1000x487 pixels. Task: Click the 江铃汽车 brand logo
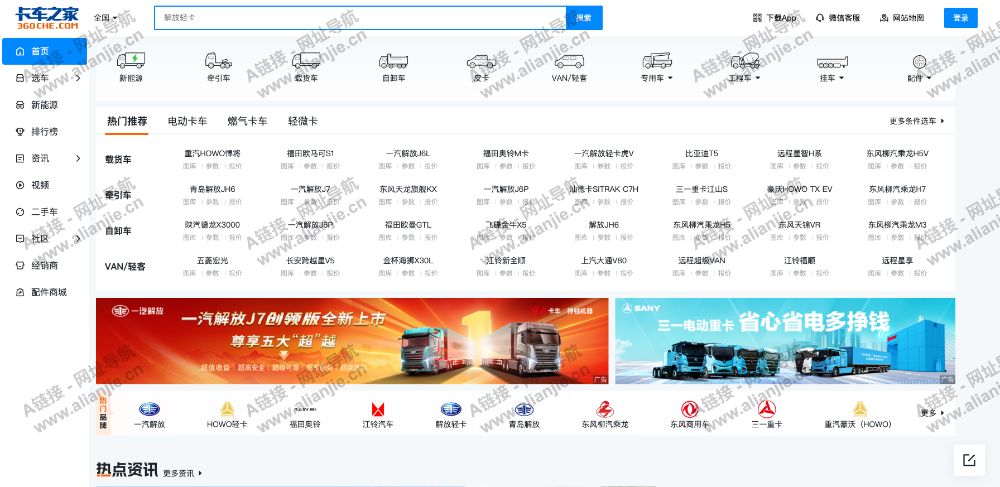(378, 409)
